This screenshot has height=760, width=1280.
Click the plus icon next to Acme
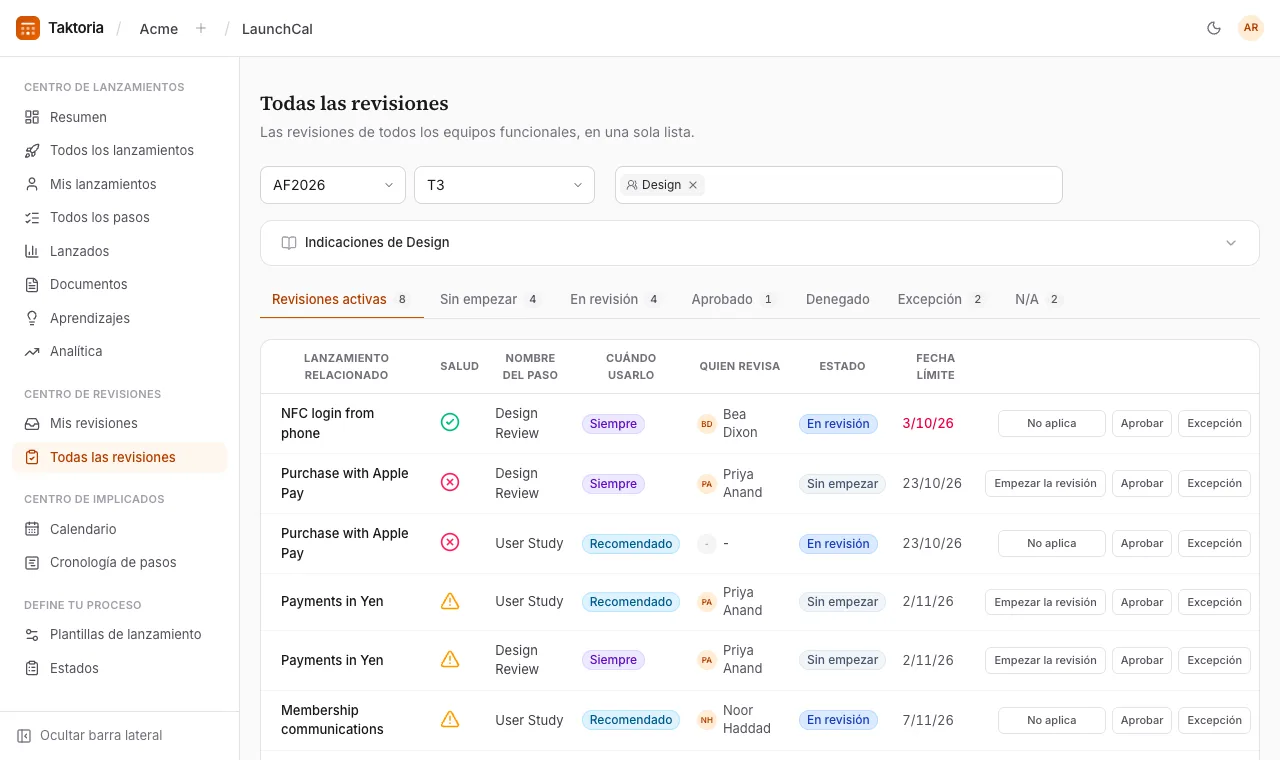(x=201, y=28)
